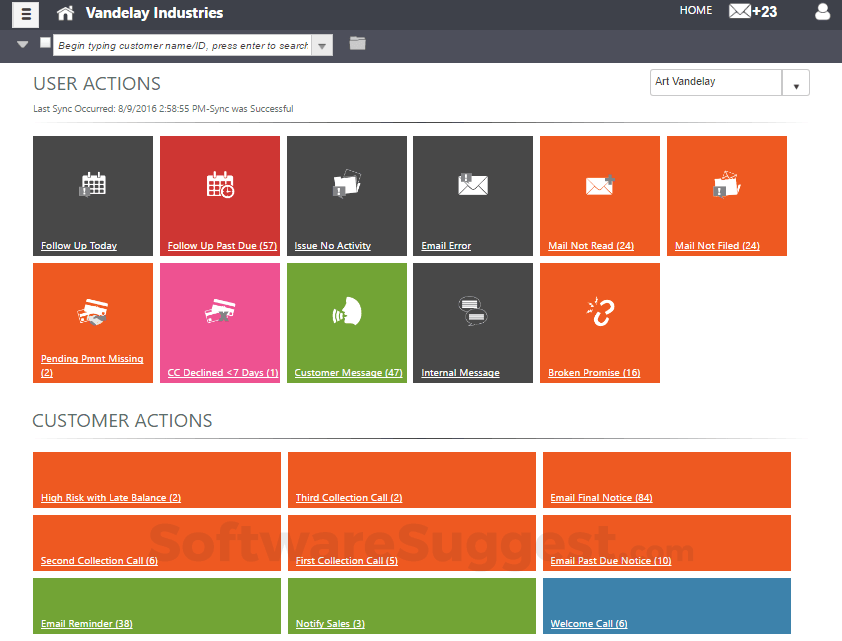Expand the customer search dropdown arrow
Viewport: 842px width, 641px height.
point(321,46)
